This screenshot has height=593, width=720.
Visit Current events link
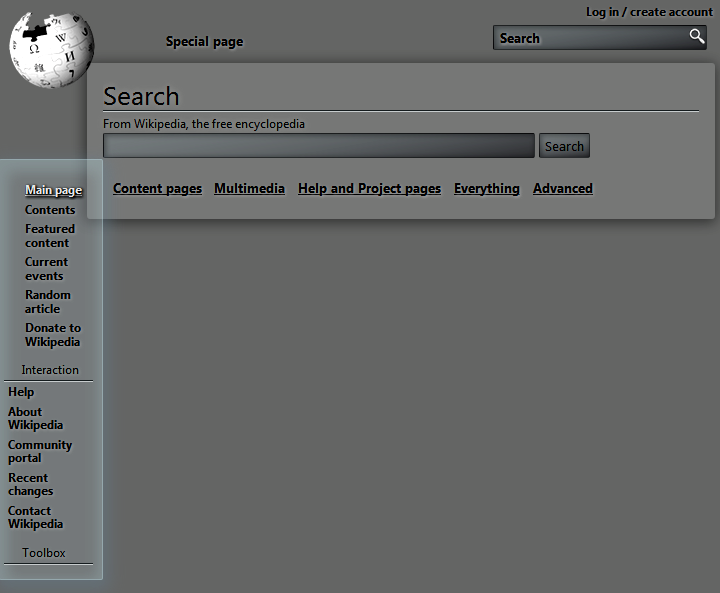coord(46,269)
